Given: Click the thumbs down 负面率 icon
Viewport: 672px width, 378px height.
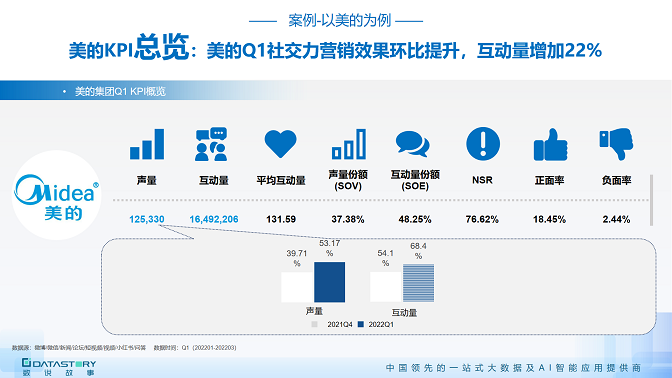Looking at the screenshot, I should click(616, 144).
